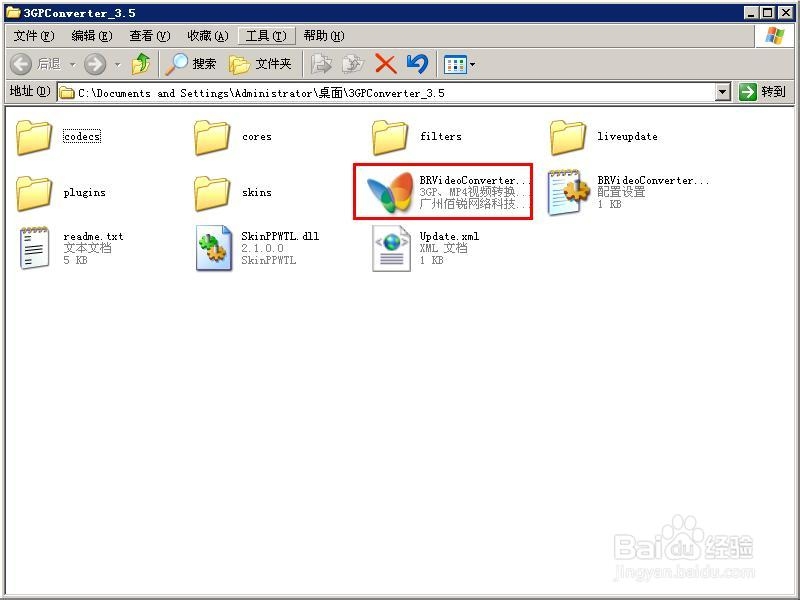Open the Back history dropdown arrow
The image size is (800, 600).
pyautogui.click(x=72, y=65)
